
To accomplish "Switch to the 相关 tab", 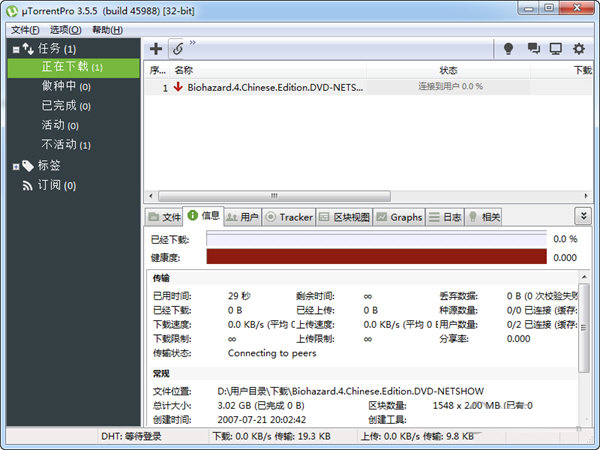I will point(484,217).
